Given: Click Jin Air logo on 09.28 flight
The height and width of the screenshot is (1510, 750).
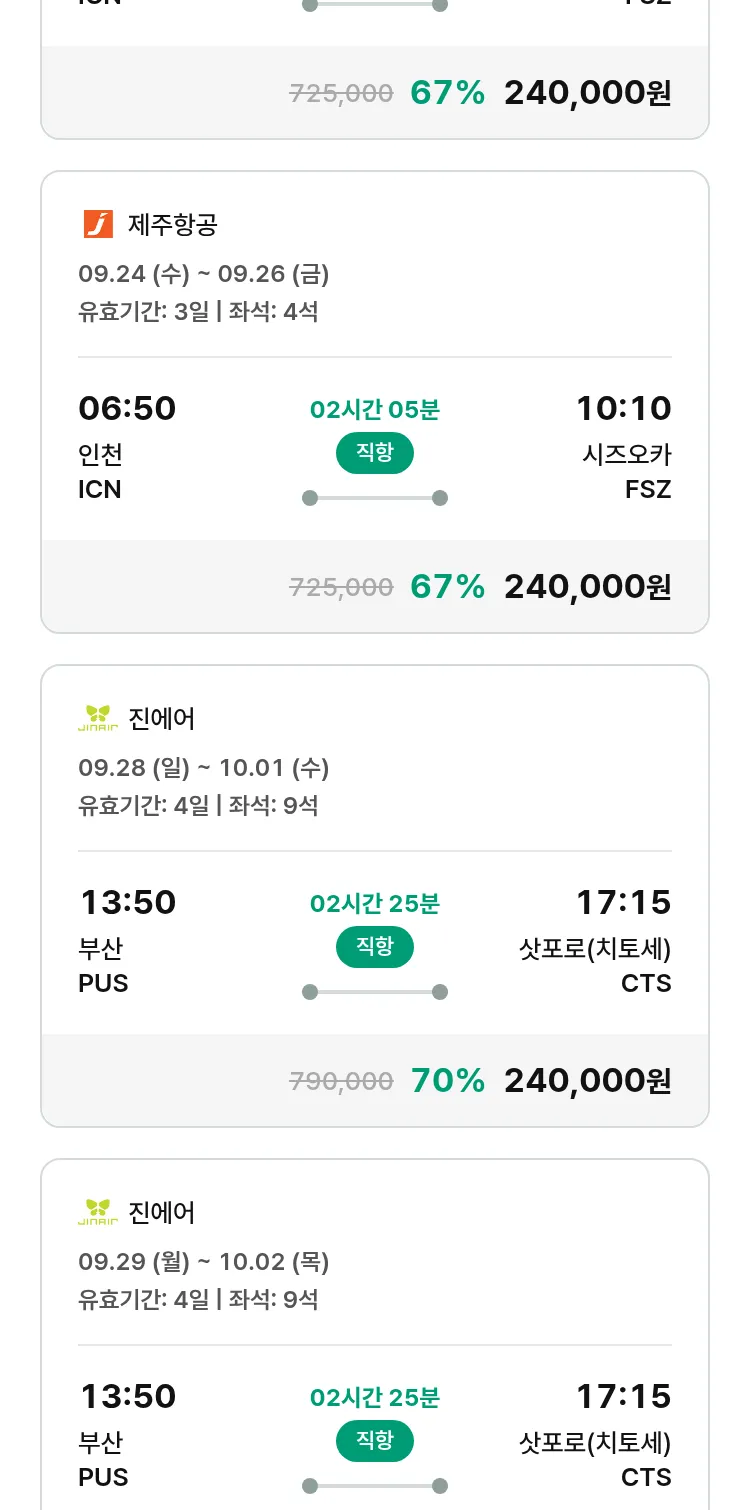Looking at the screenshot, I should tap(98, 718).
